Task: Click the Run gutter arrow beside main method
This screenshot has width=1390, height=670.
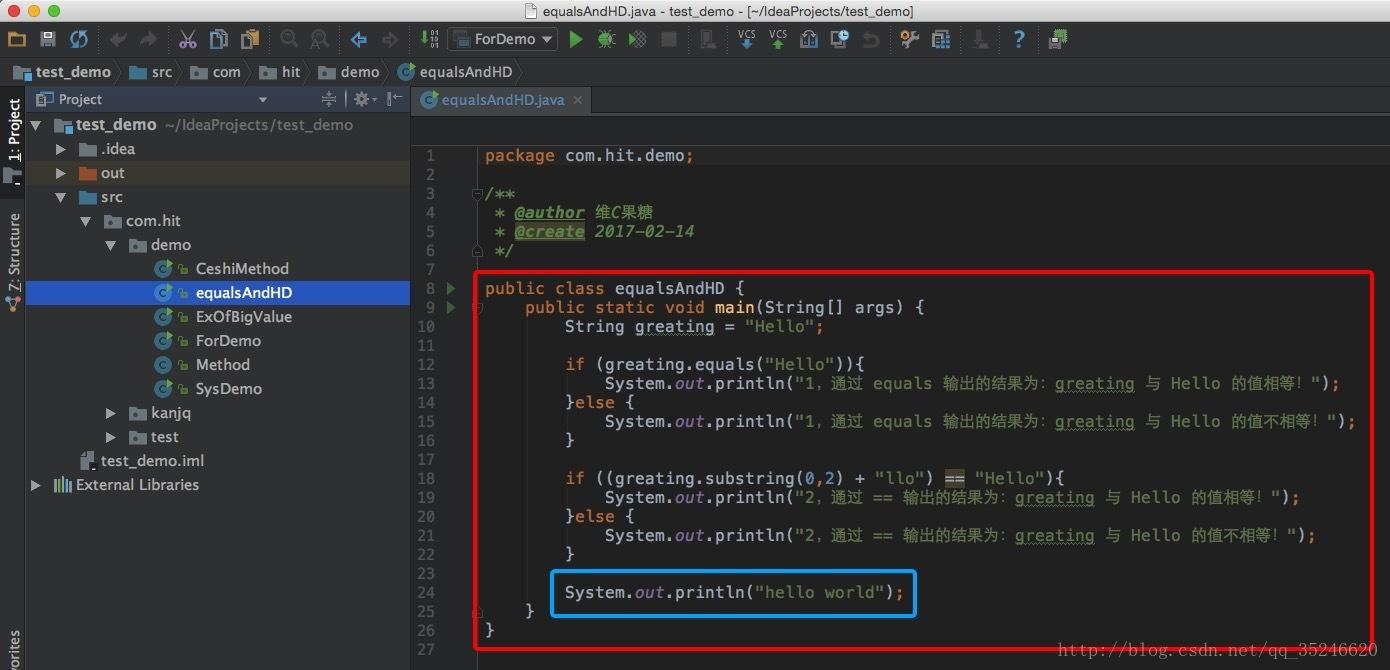Action: click(449, 308)
